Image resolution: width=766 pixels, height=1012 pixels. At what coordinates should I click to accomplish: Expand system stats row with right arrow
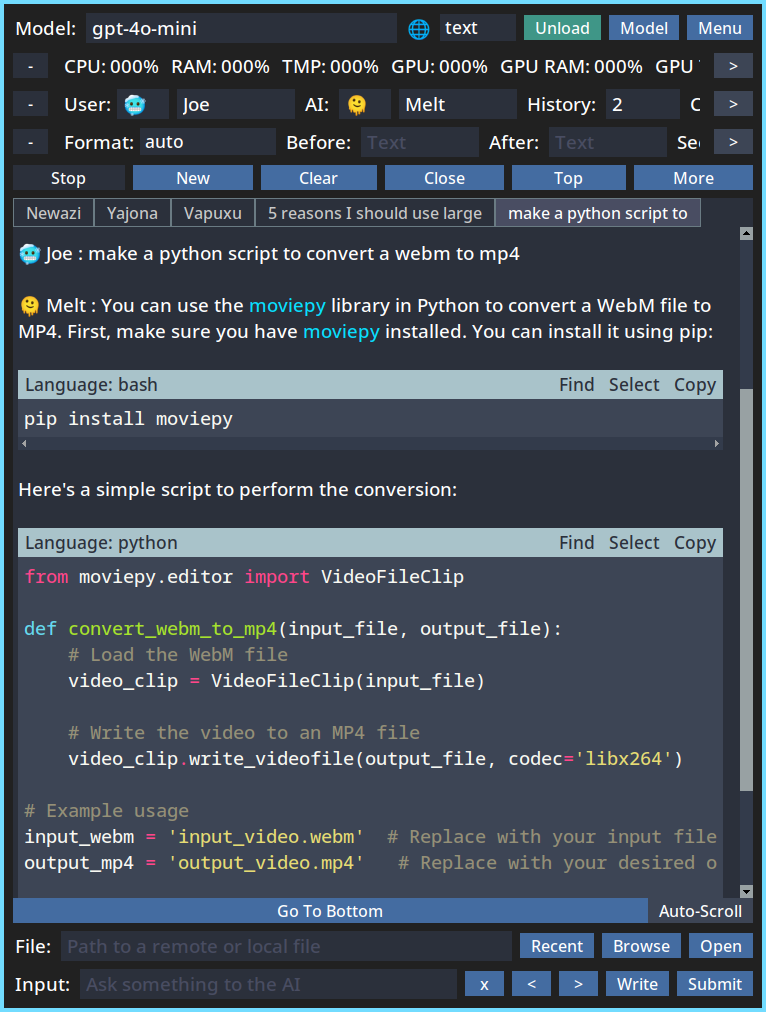click(733, 66)
